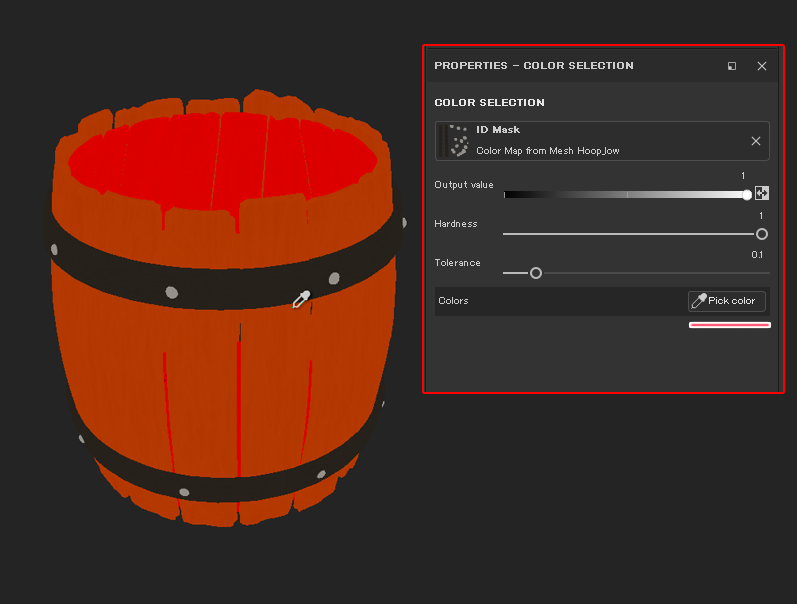Click the COLOR SELECTION section header
The image size is (797, 604).
coord(489,103)
